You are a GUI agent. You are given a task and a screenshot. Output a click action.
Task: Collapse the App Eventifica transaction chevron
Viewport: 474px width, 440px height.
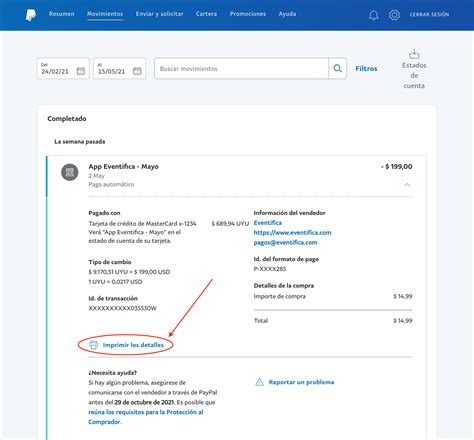tap(407, 185)
